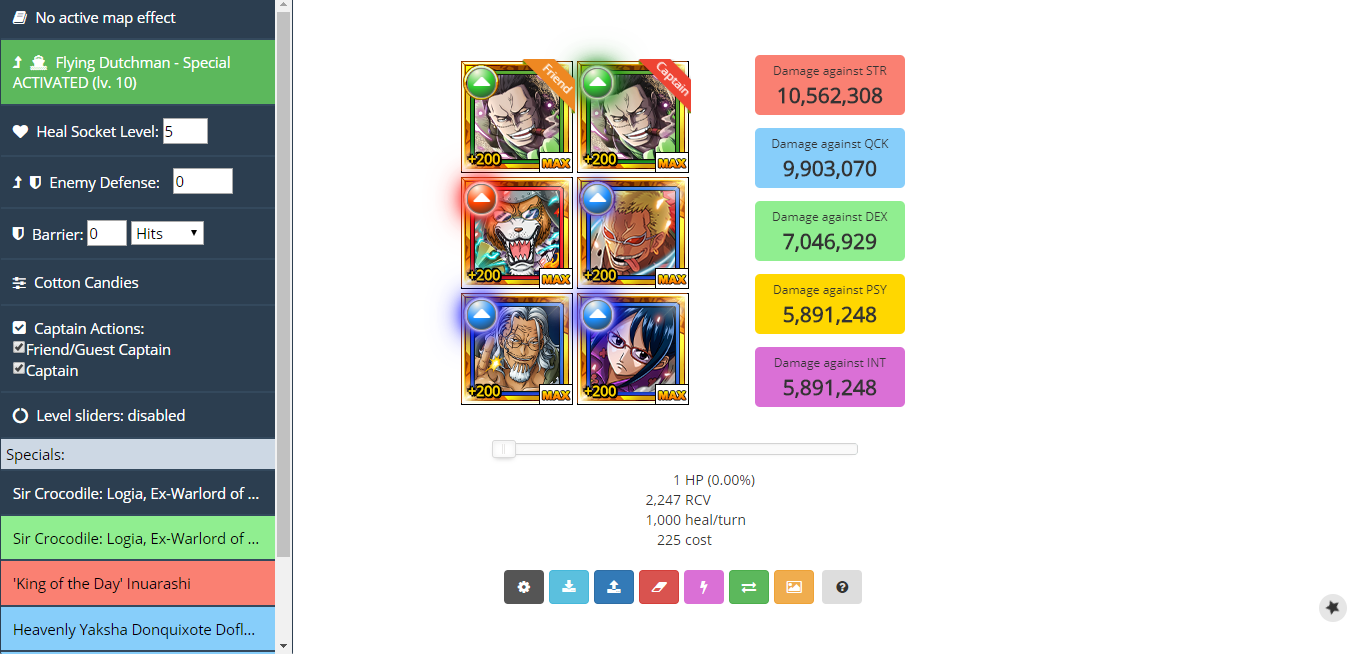
Task: Click the orange image screenshot button
Action: coord(794,587)
